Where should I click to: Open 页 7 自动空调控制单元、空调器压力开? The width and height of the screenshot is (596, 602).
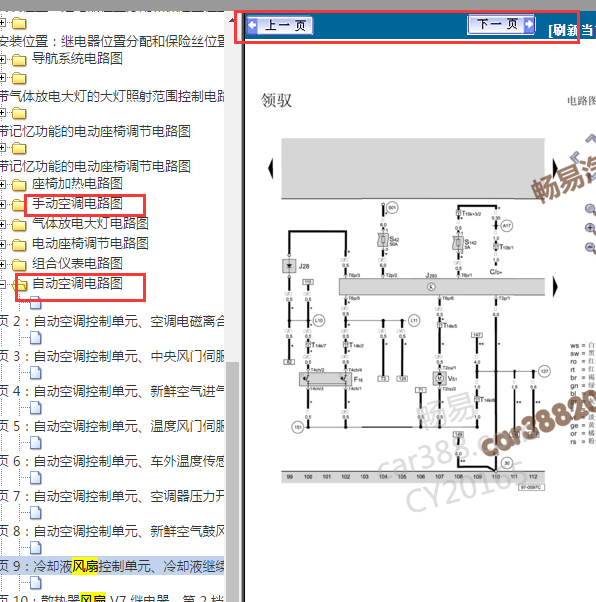(x=112, y=496)
